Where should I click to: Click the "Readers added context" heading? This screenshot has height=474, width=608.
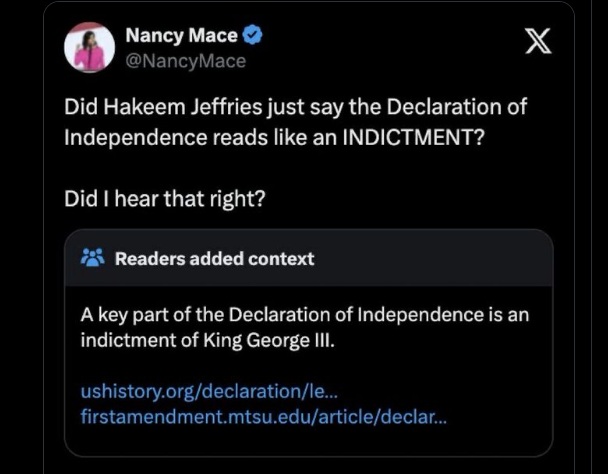click(214, 259)
